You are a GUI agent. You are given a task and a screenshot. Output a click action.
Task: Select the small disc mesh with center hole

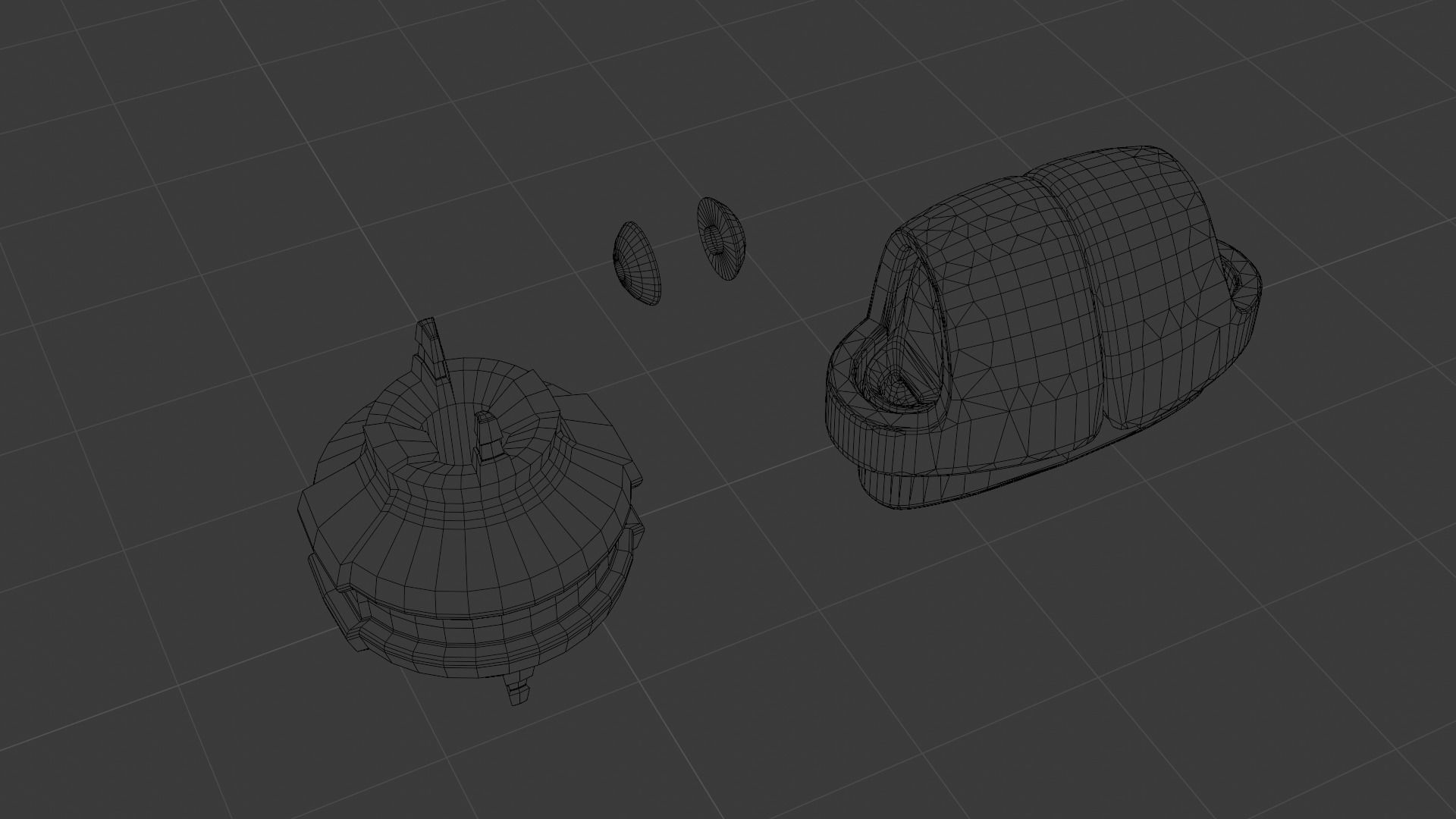coord(721,239)
